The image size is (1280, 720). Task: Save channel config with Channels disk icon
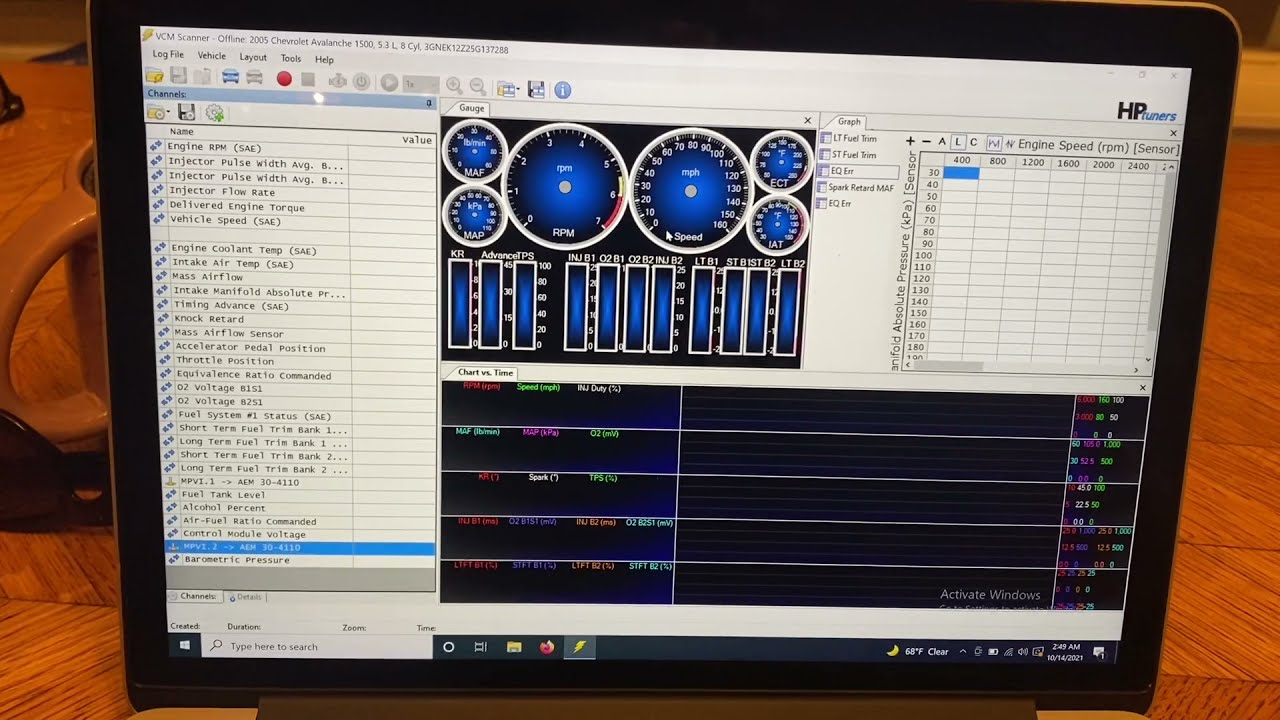(186, 113)
